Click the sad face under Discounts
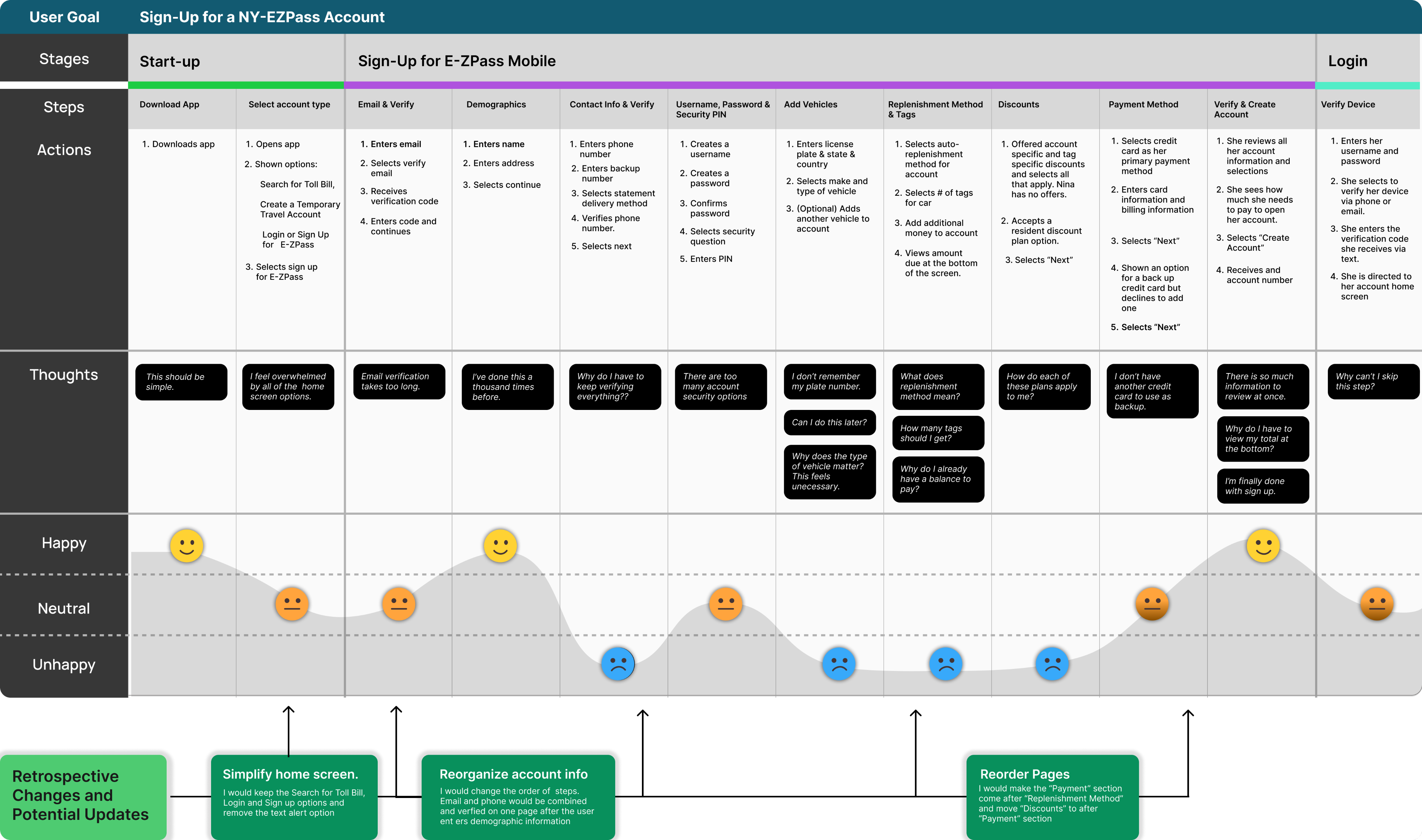Viewport: 1422px width, 840px height. [1052, 663]
